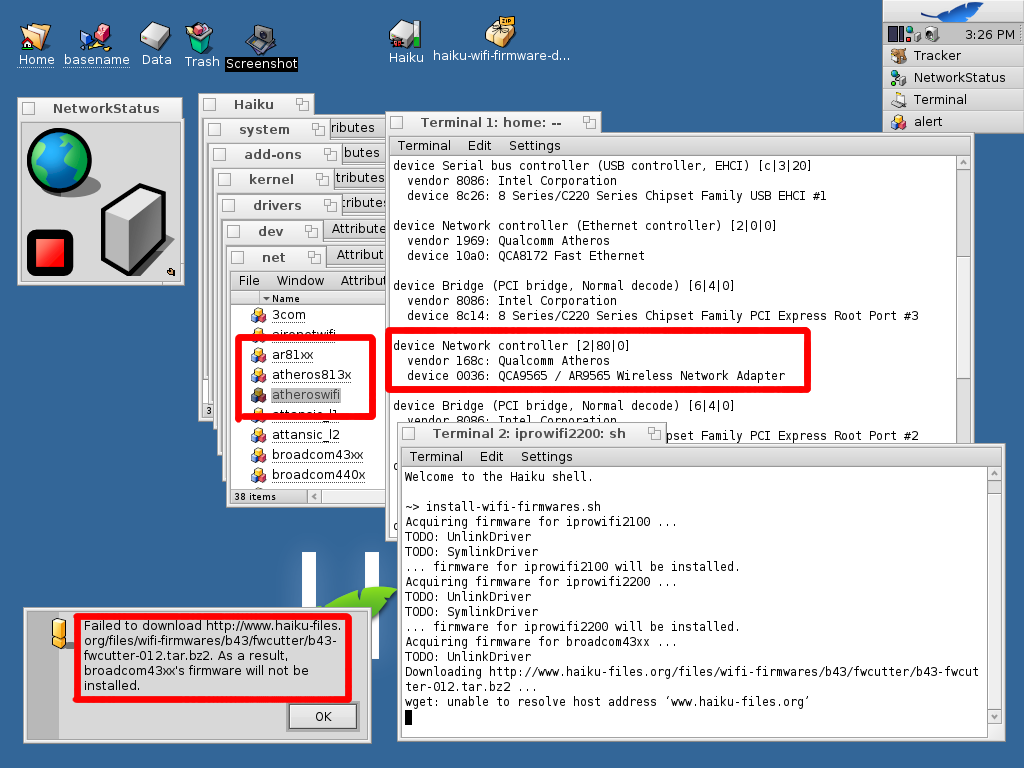The width and height of the screenshot is (1024, 768).
Task: Click Terminal 2 scrollbar down arrow
Action: [x=994, y=716]
